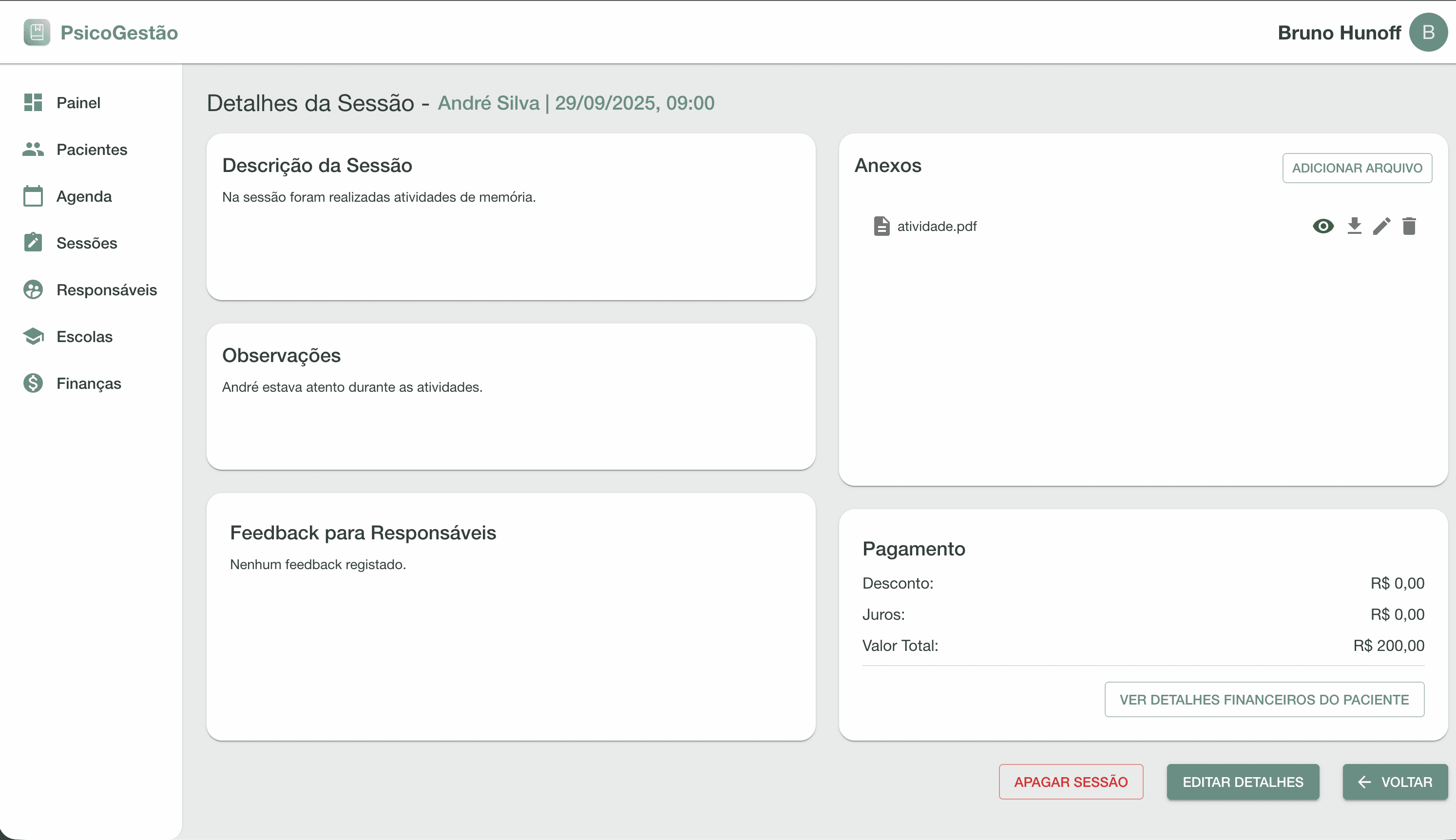Select the atividade.pdf file name
This screenshot has height=840, width=1456.
click(938, 226)
